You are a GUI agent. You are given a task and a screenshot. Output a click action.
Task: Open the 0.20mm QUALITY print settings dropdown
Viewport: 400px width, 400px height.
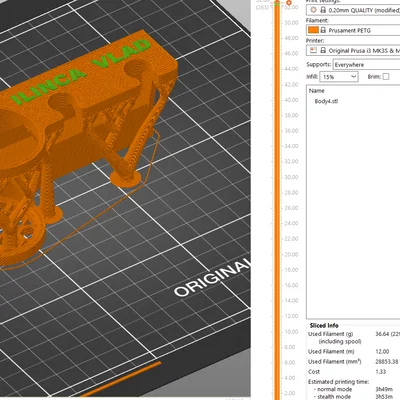tap(353, 10)
